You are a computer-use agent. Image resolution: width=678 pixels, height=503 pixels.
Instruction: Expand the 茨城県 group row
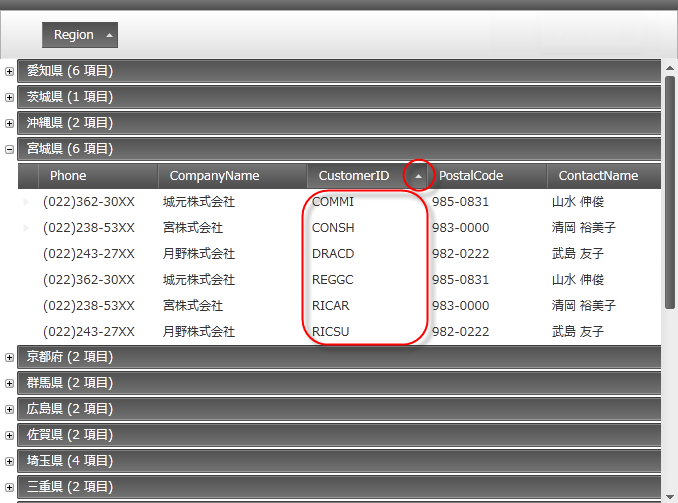pyautogui.click(x=10, y=97)
